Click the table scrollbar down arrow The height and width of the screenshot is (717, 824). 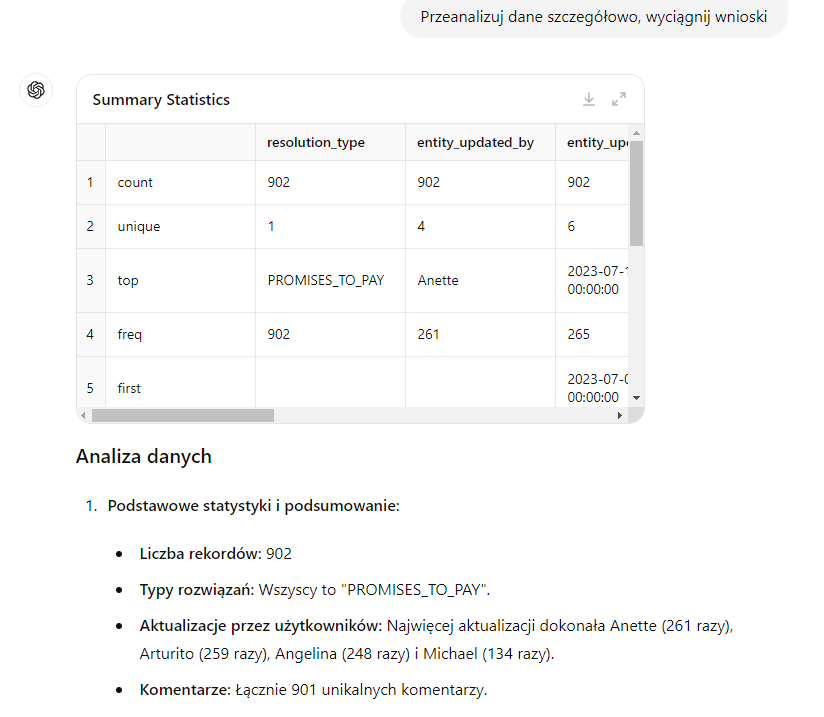pyautogui.click(x=637, y=398)
